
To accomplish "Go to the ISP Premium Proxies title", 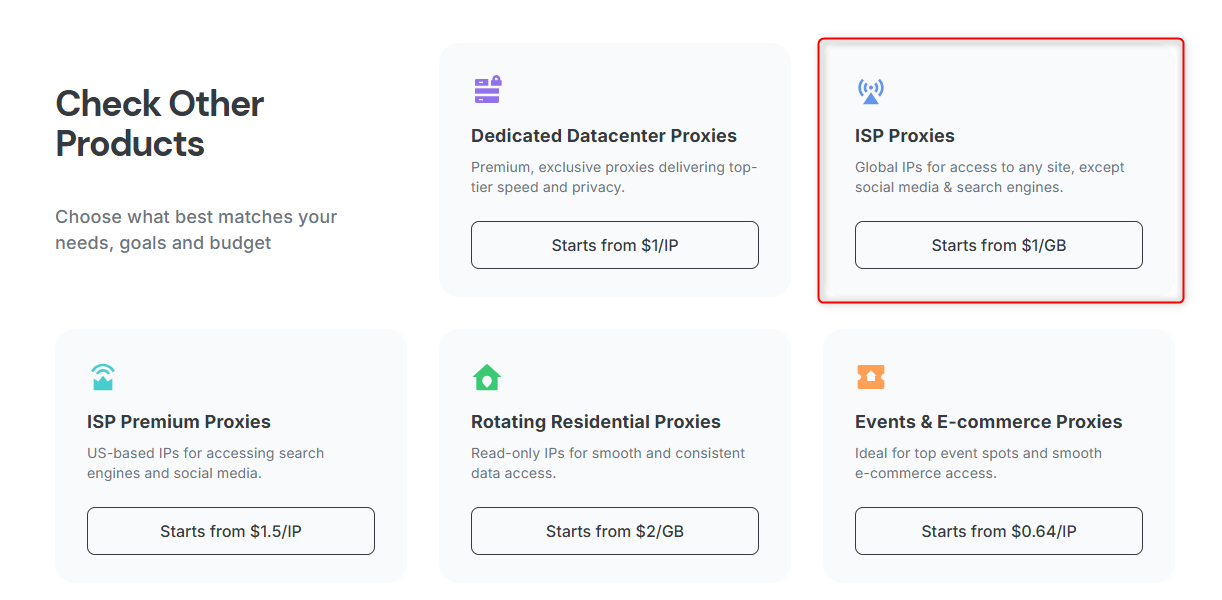I will 179,422.
